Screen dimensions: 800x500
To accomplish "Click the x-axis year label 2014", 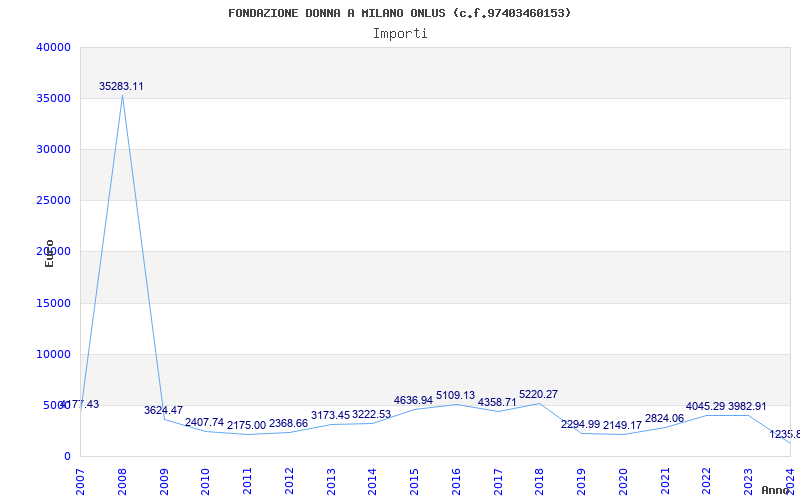I will [372, 482].
